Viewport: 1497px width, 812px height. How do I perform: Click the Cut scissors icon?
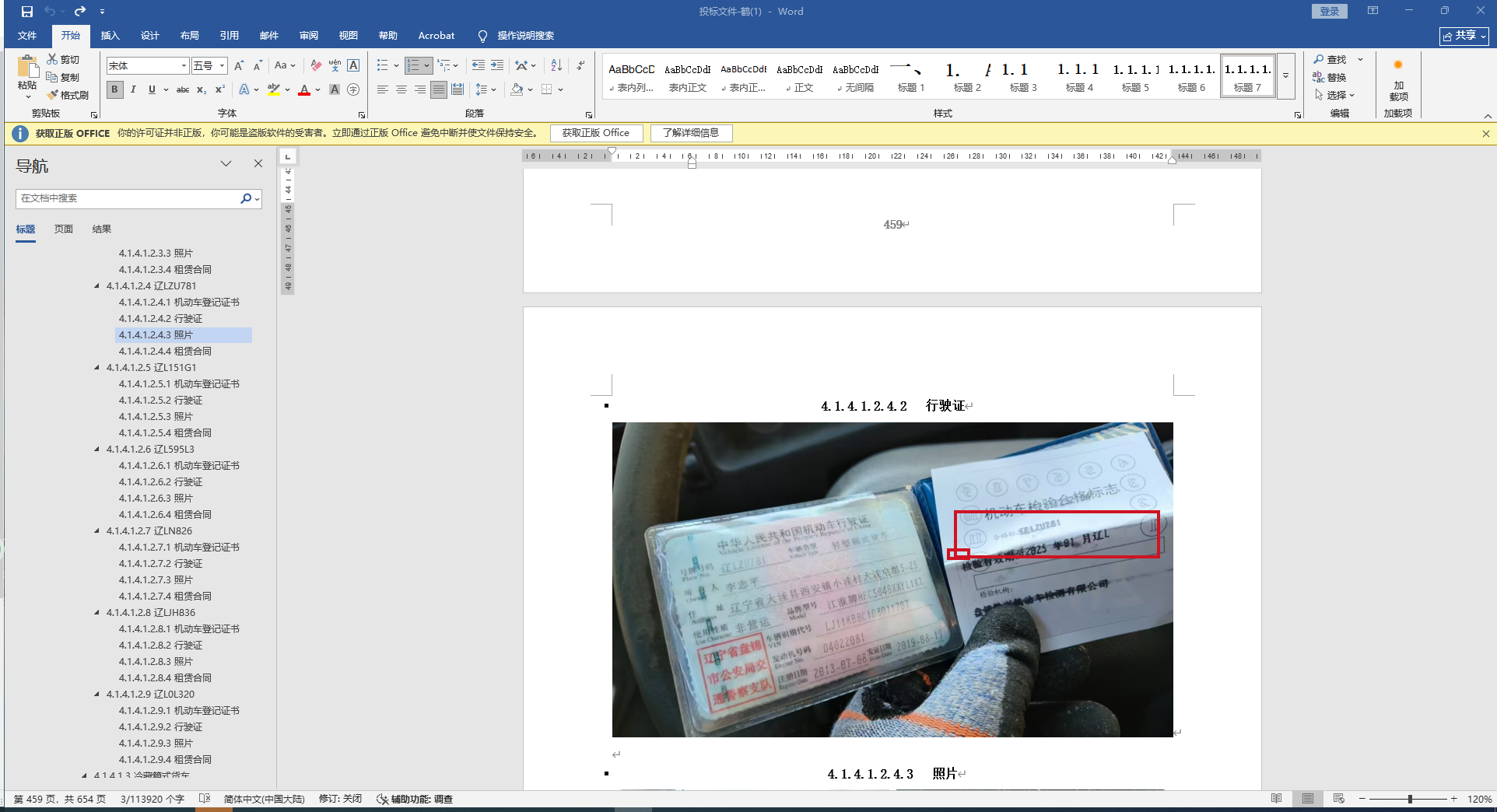[x=52, y=59]
